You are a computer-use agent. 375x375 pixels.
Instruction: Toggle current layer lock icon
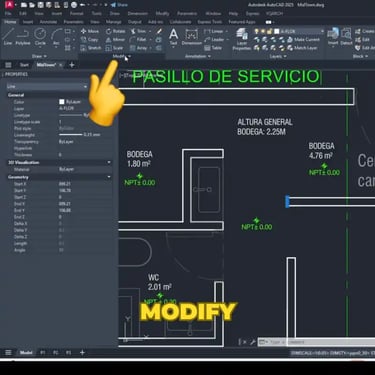point(269,31)
